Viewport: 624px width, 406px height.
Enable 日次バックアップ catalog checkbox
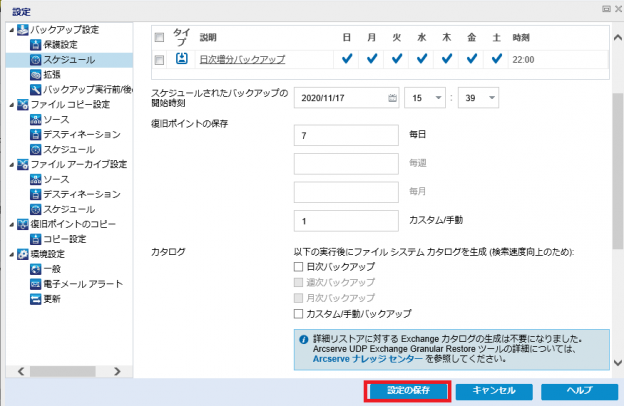(x=298, y=268)
